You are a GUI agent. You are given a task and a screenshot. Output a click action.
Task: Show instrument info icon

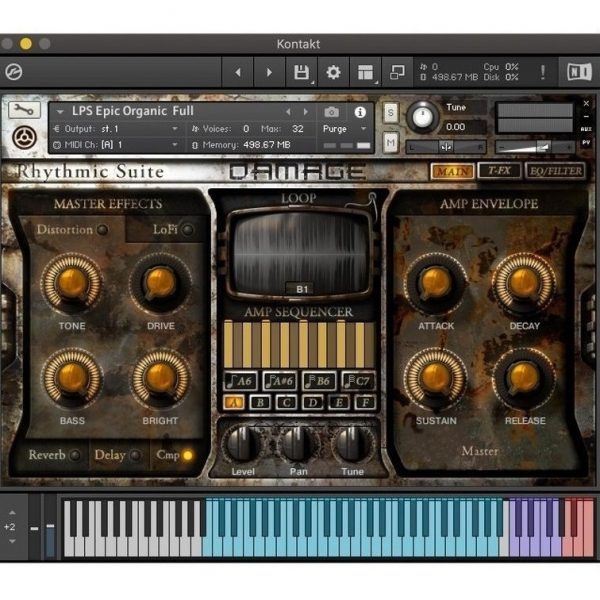tap(360, 112)
